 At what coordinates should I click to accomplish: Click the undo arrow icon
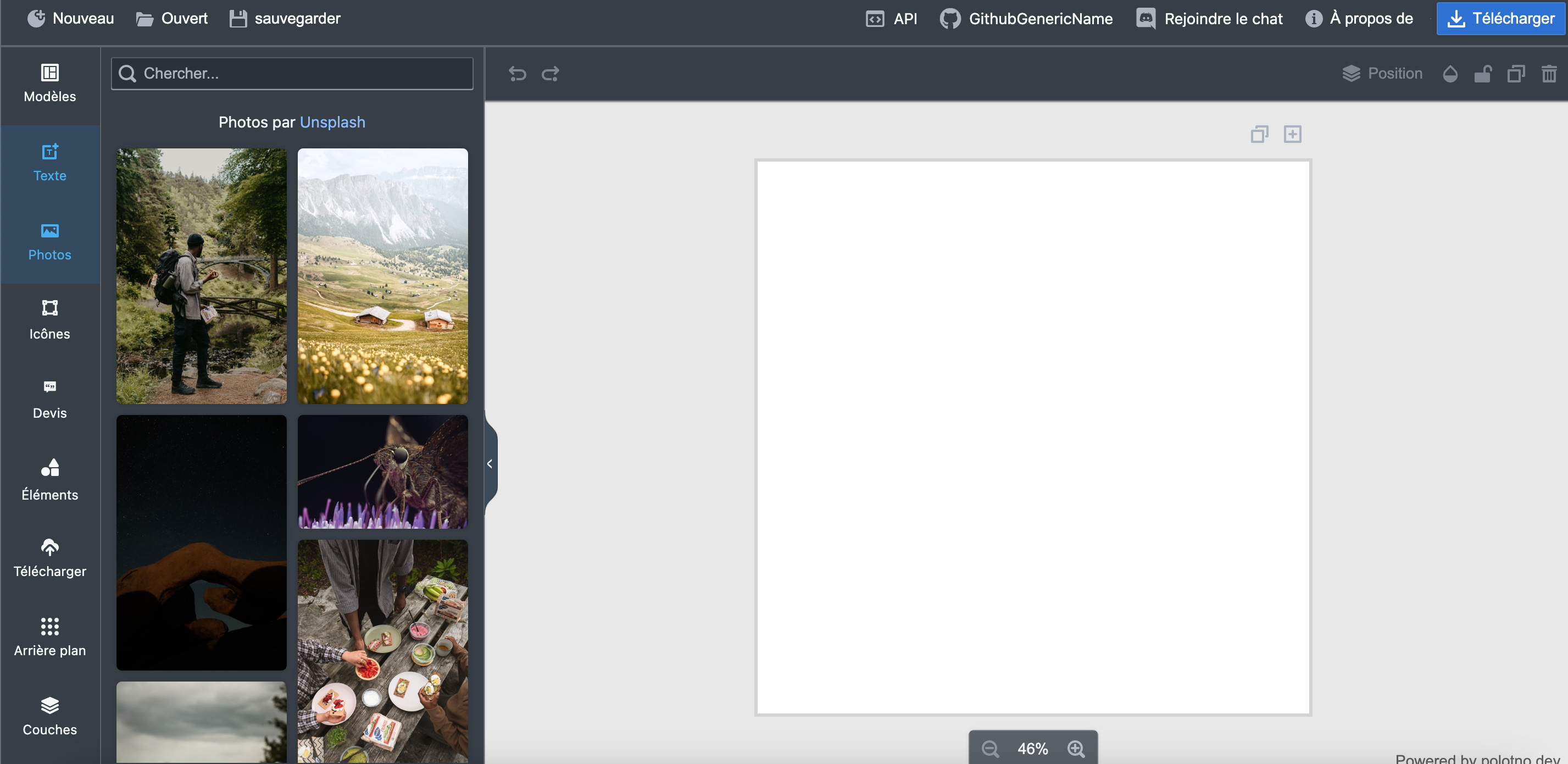point(517,74)
